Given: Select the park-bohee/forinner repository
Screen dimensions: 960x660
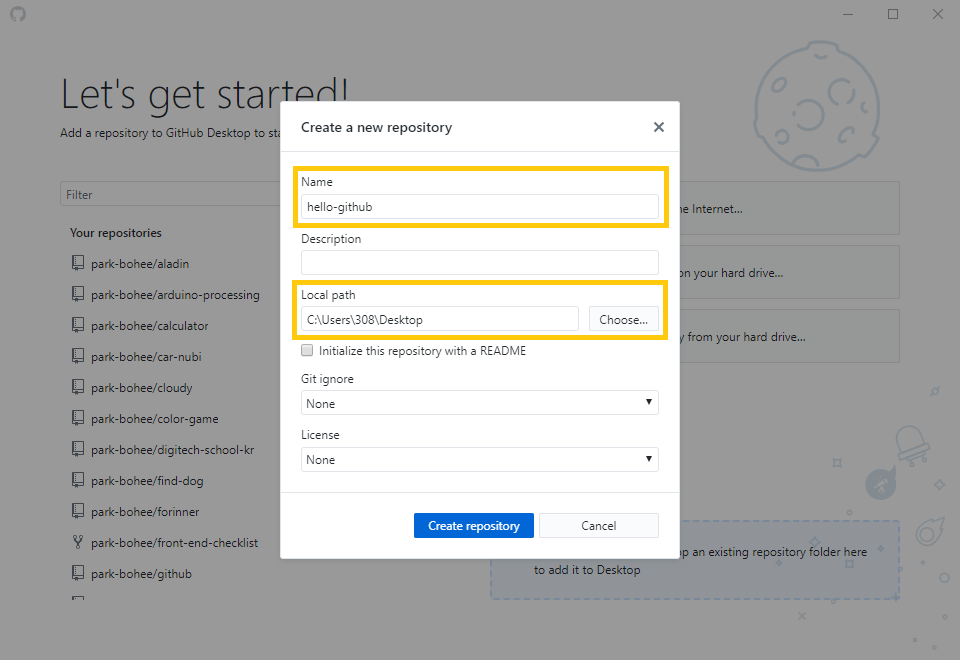Looking at the screenshot, I should 144,512.
